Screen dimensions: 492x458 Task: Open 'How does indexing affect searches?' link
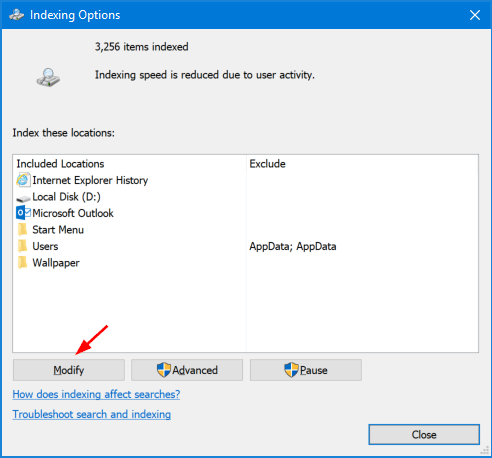[x=96, y=394]
